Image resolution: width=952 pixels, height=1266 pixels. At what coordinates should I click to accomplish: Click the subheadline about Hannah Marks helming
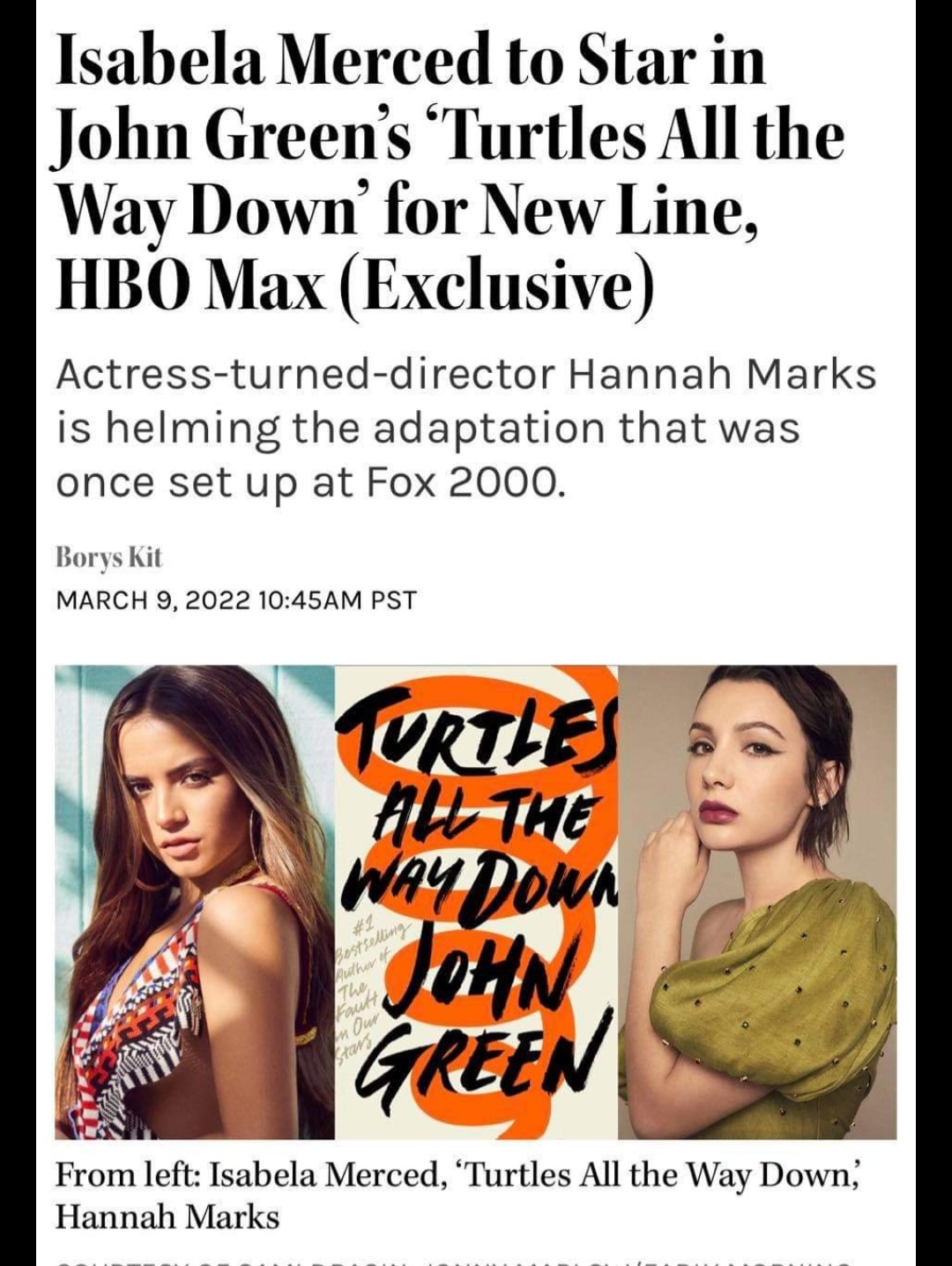465,428
